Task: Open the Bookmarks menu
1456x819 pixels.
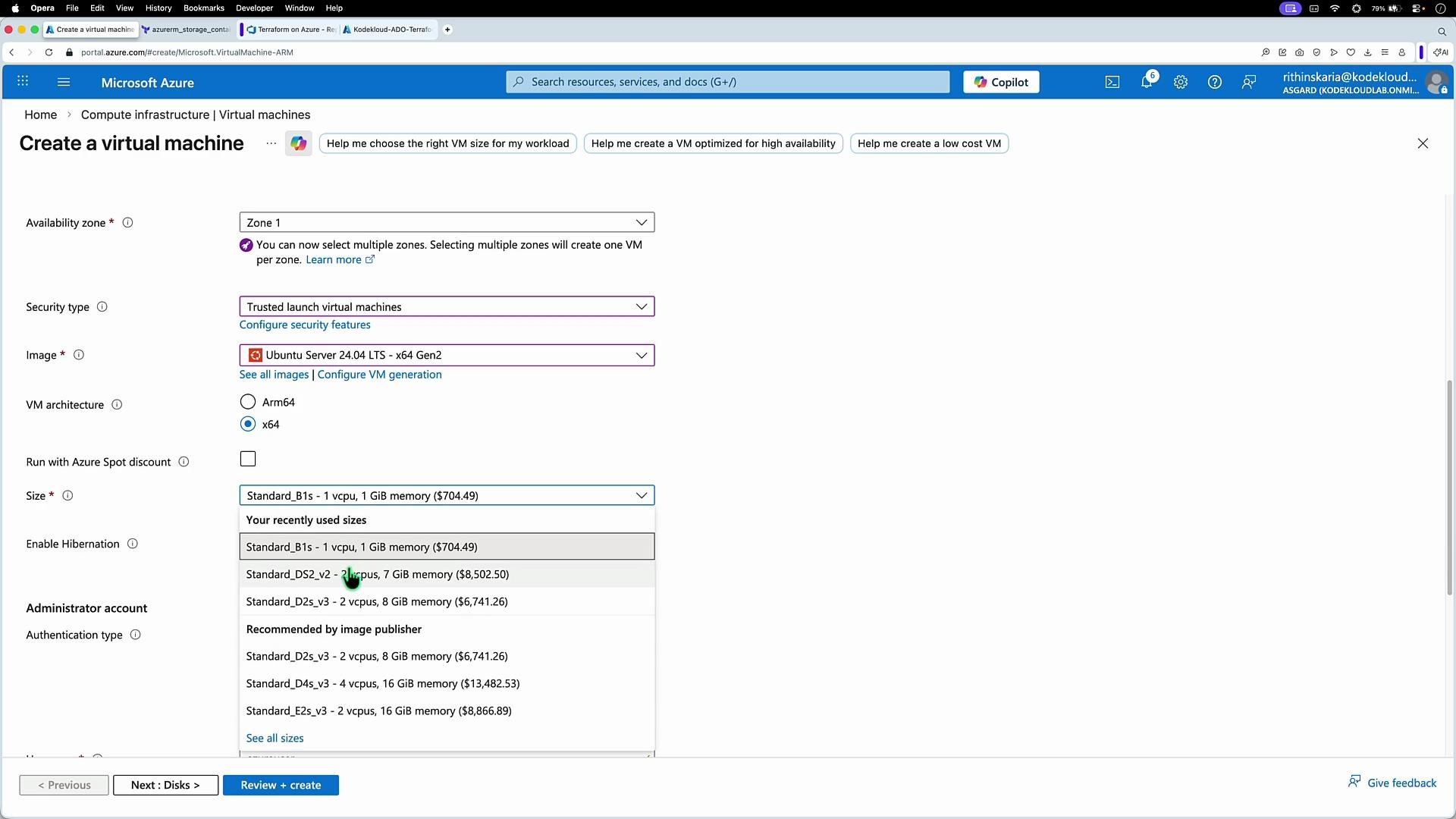Action: [x=204, y=8]
